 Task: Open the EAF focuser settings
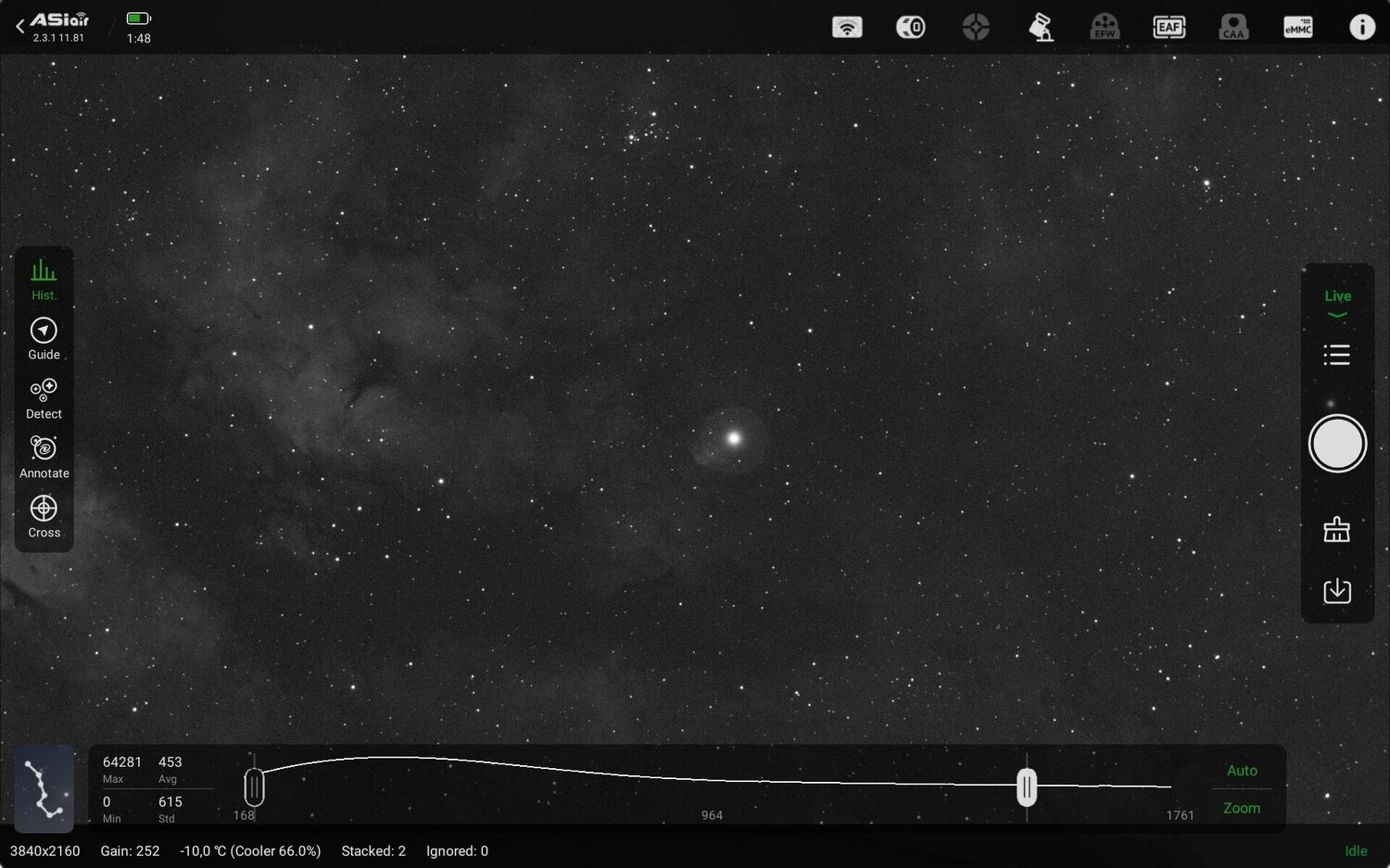(1169, 27)
